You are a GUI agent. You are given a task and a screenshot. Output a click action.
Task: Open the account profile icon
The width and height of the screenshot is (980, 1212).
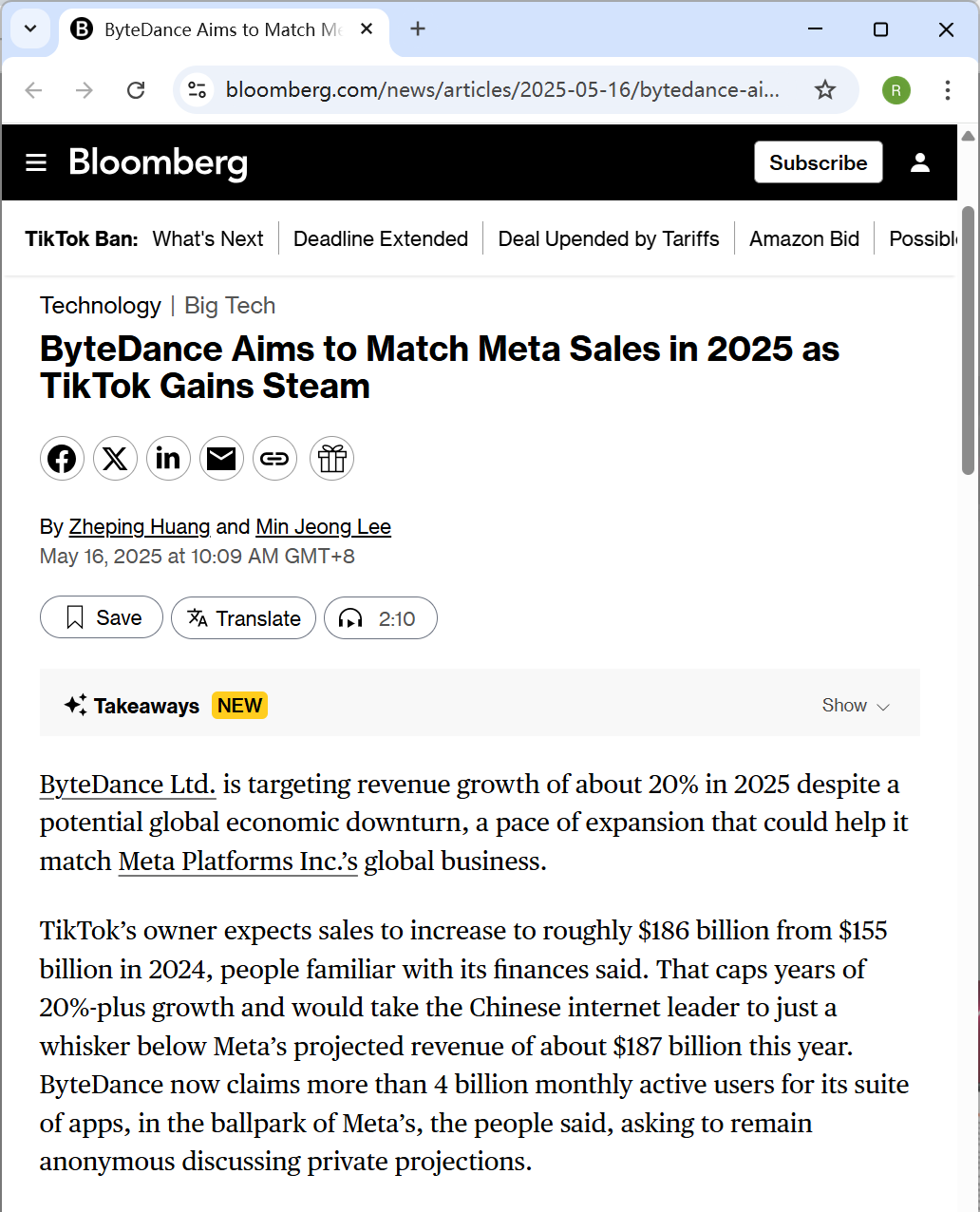tap(919, 162)
